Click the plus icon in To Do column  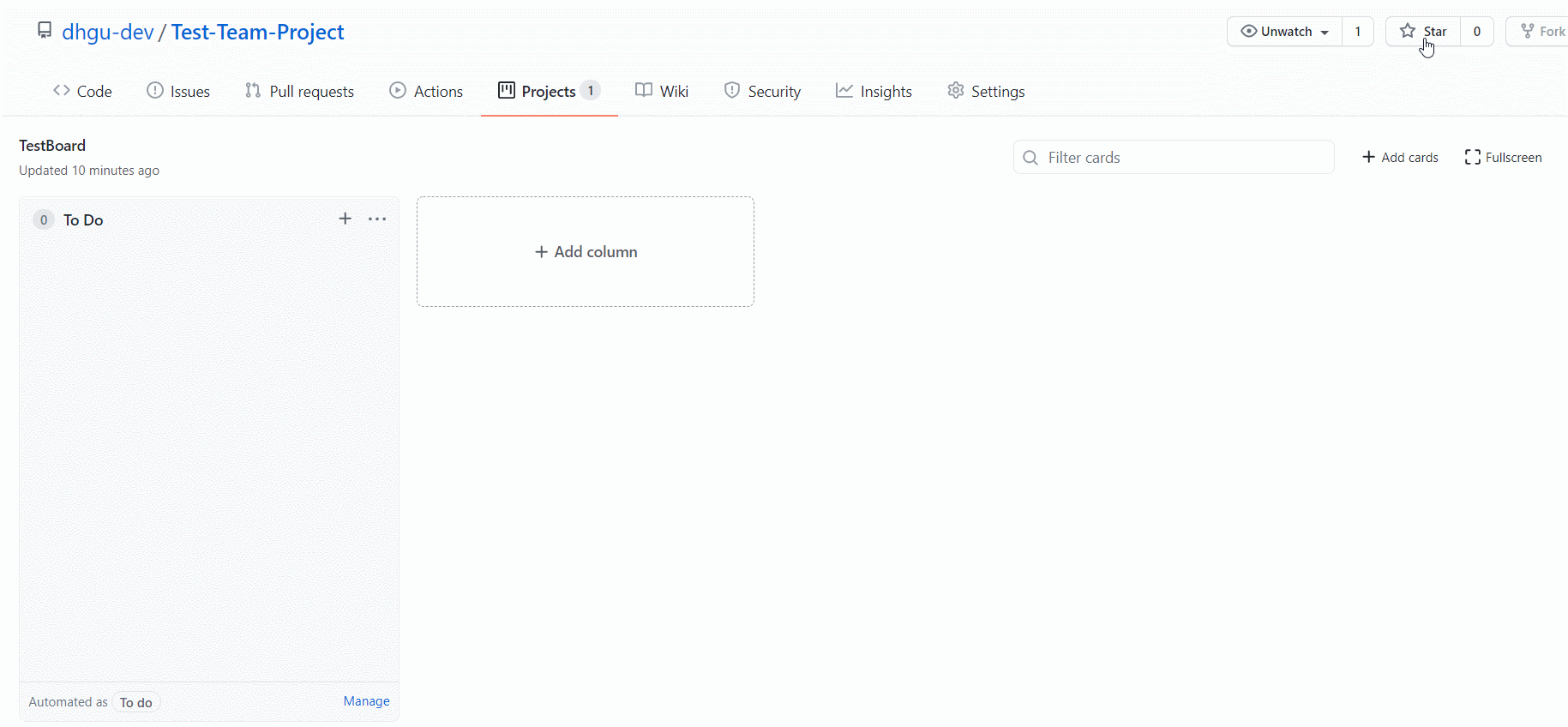(345, 219)
